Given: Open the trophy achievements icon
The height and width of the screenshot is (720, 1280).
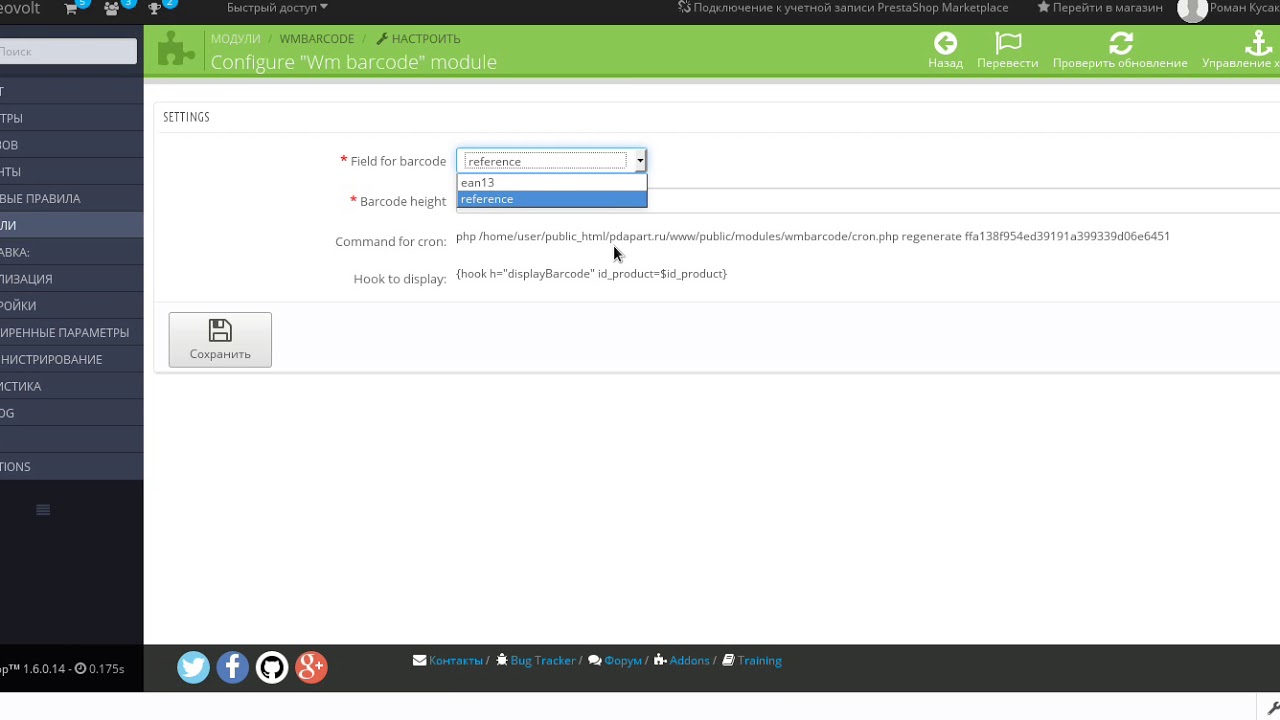Looking at the screenshot, I should coord(154,8).
